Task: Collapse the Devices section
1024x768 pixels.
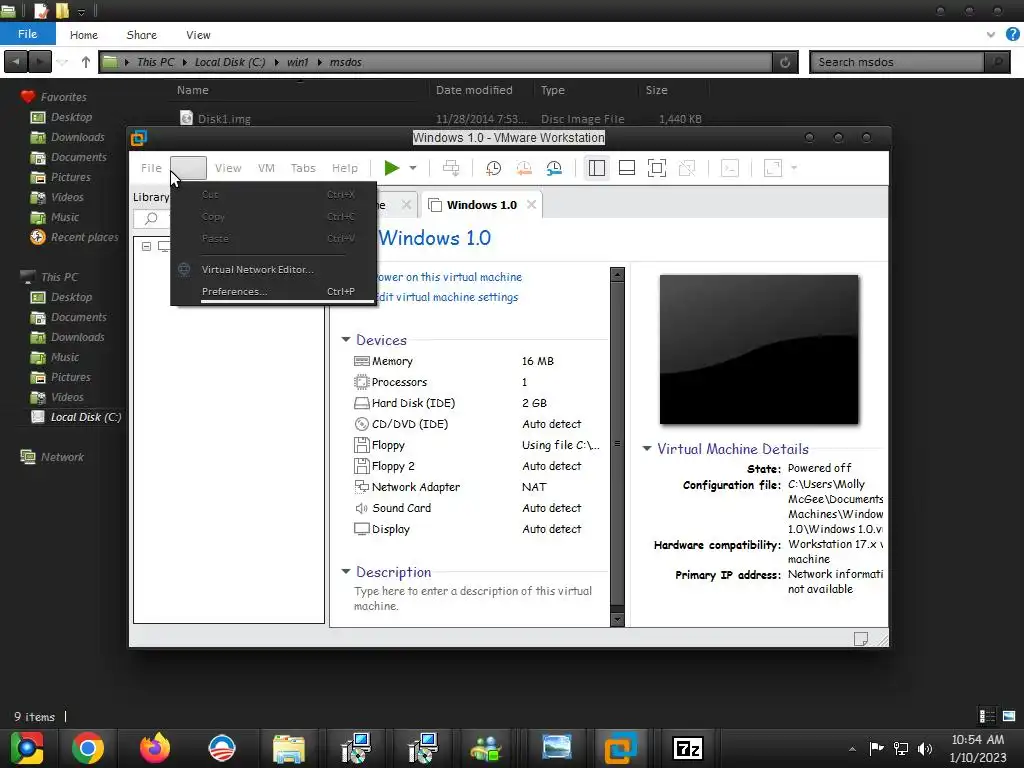Action: (346, 340)
